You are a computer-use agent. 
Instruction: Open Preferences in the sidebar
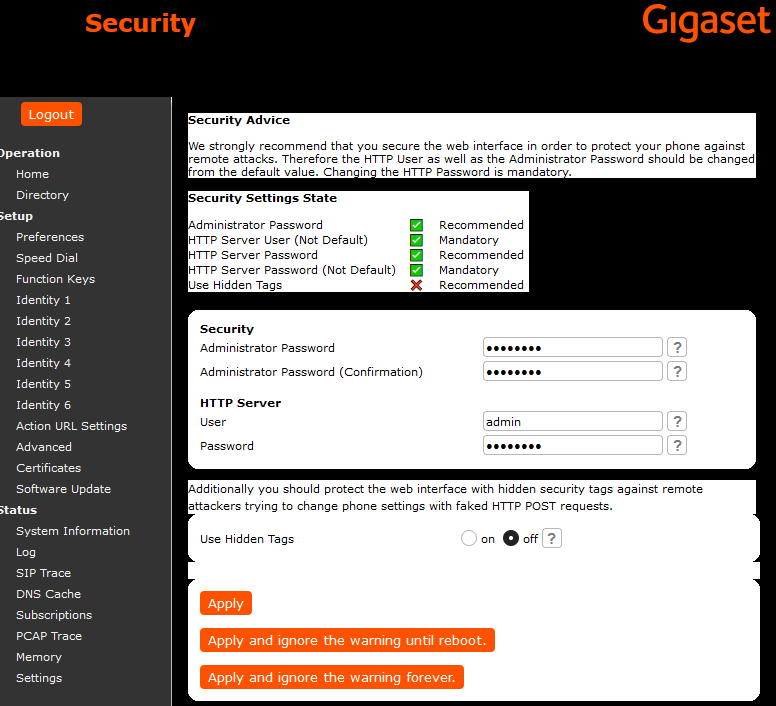point(50,237)
